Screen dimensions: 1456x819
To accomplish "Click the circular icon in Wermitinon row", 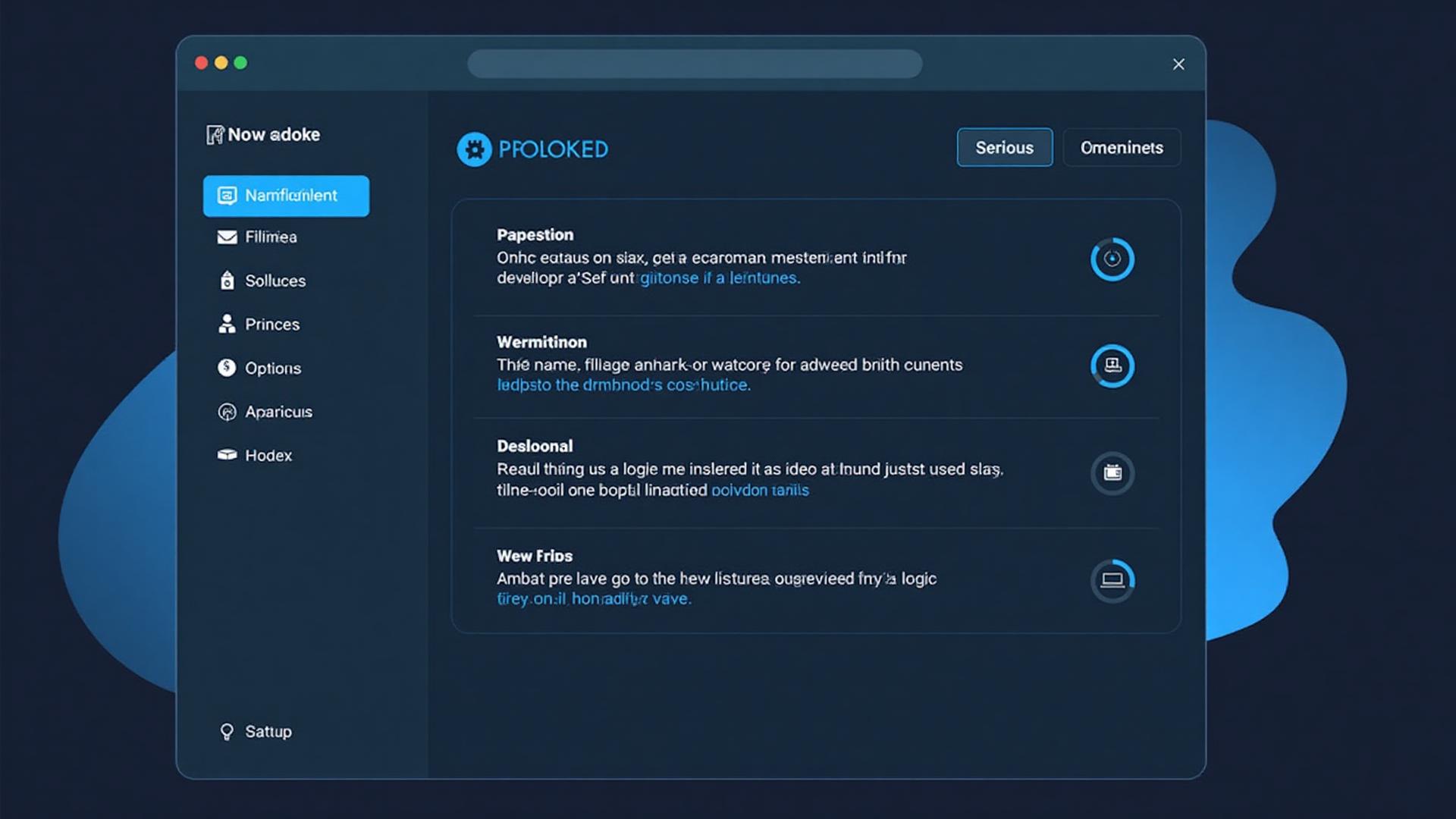I will [1112, 366].
